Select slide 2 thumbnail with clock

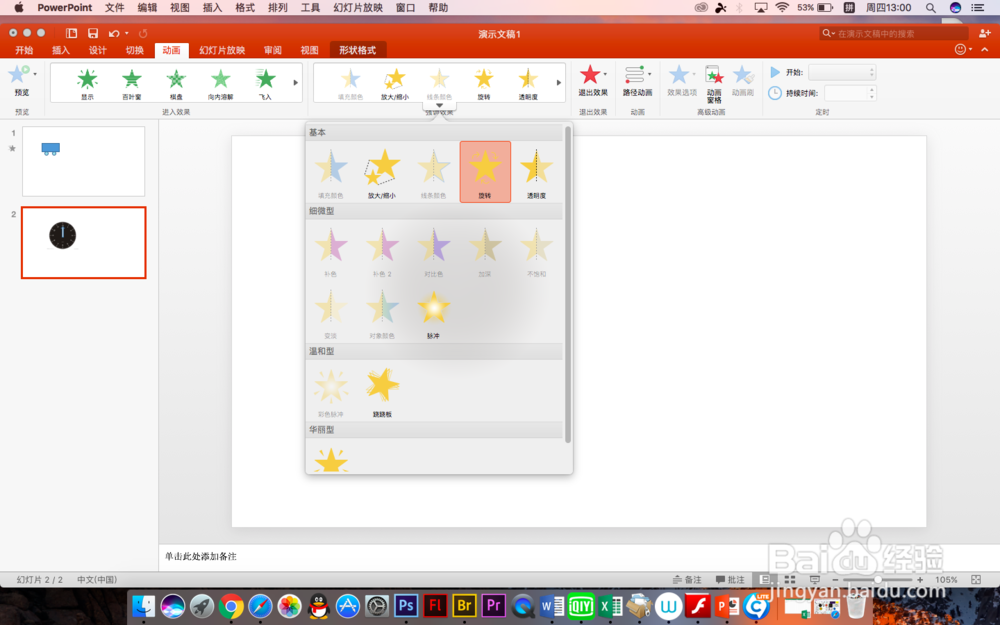tap(84, 242)
